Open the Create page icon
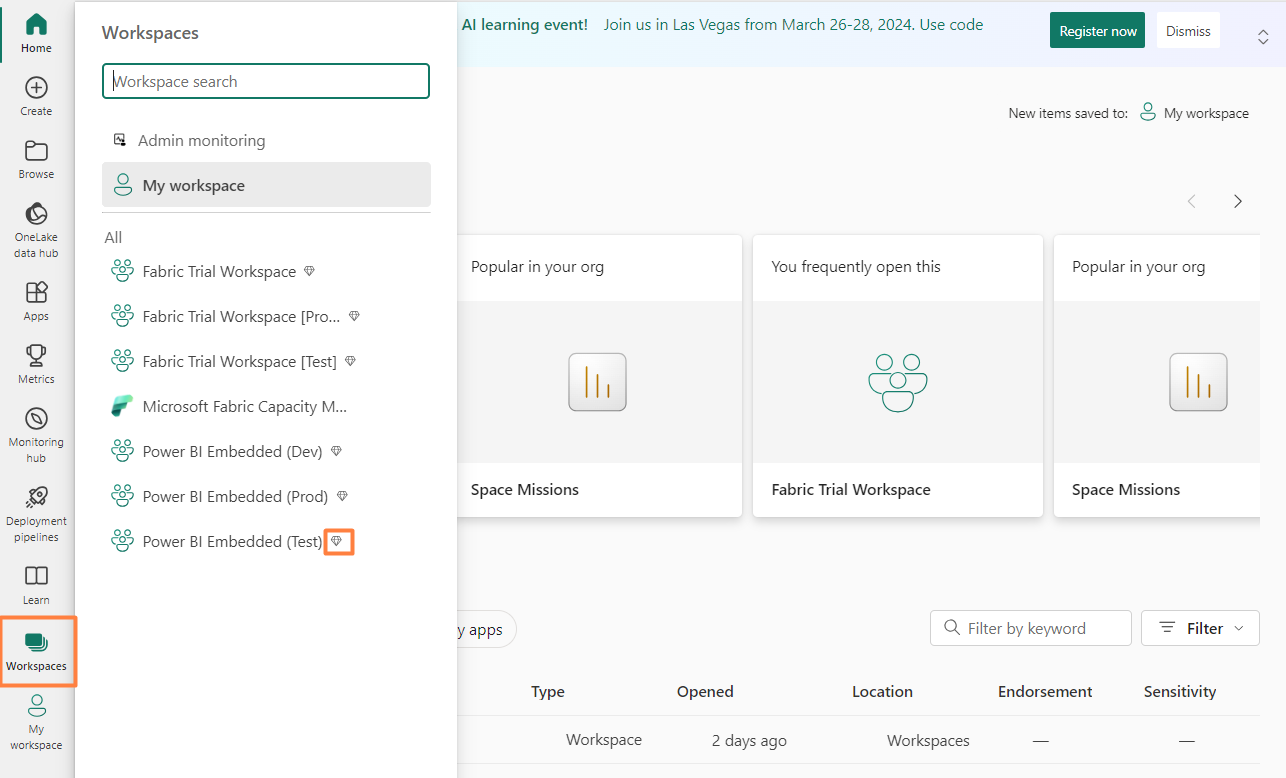The width and height of the screenshot is (1286, 778). 36,88
